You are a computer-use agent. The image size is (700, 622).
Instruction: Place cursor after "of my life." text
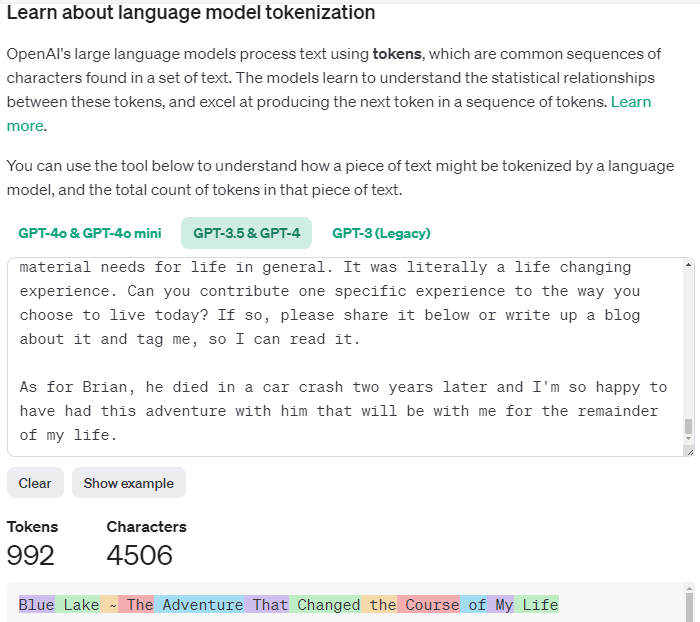tap(119, 435)
